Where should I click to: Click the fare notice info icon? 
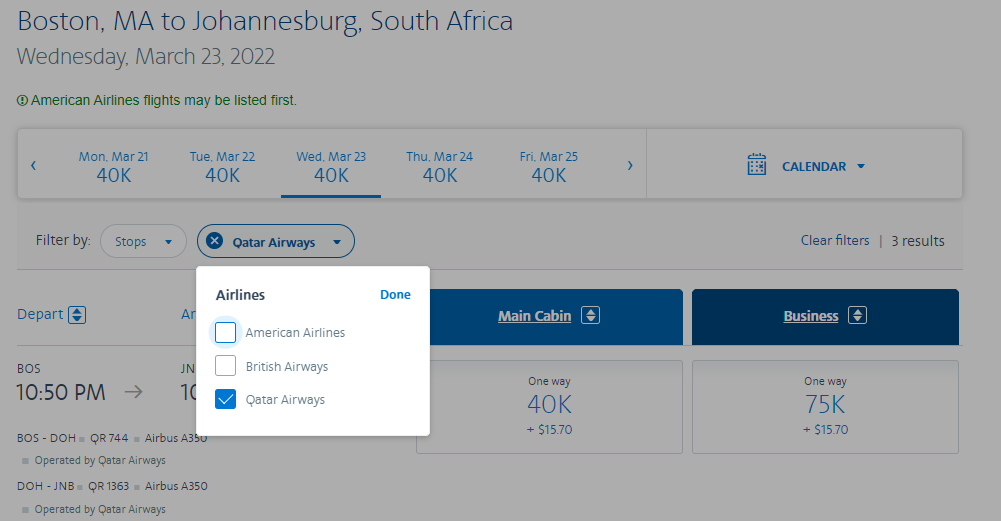point(22,100)
